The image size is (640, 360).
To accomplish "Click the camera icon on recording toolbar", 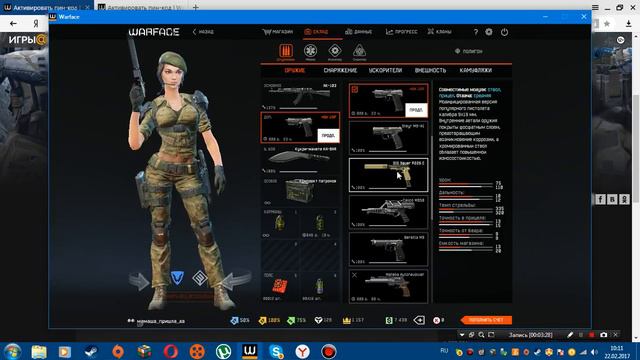I will pyautogui.click(x=603, y=335).
